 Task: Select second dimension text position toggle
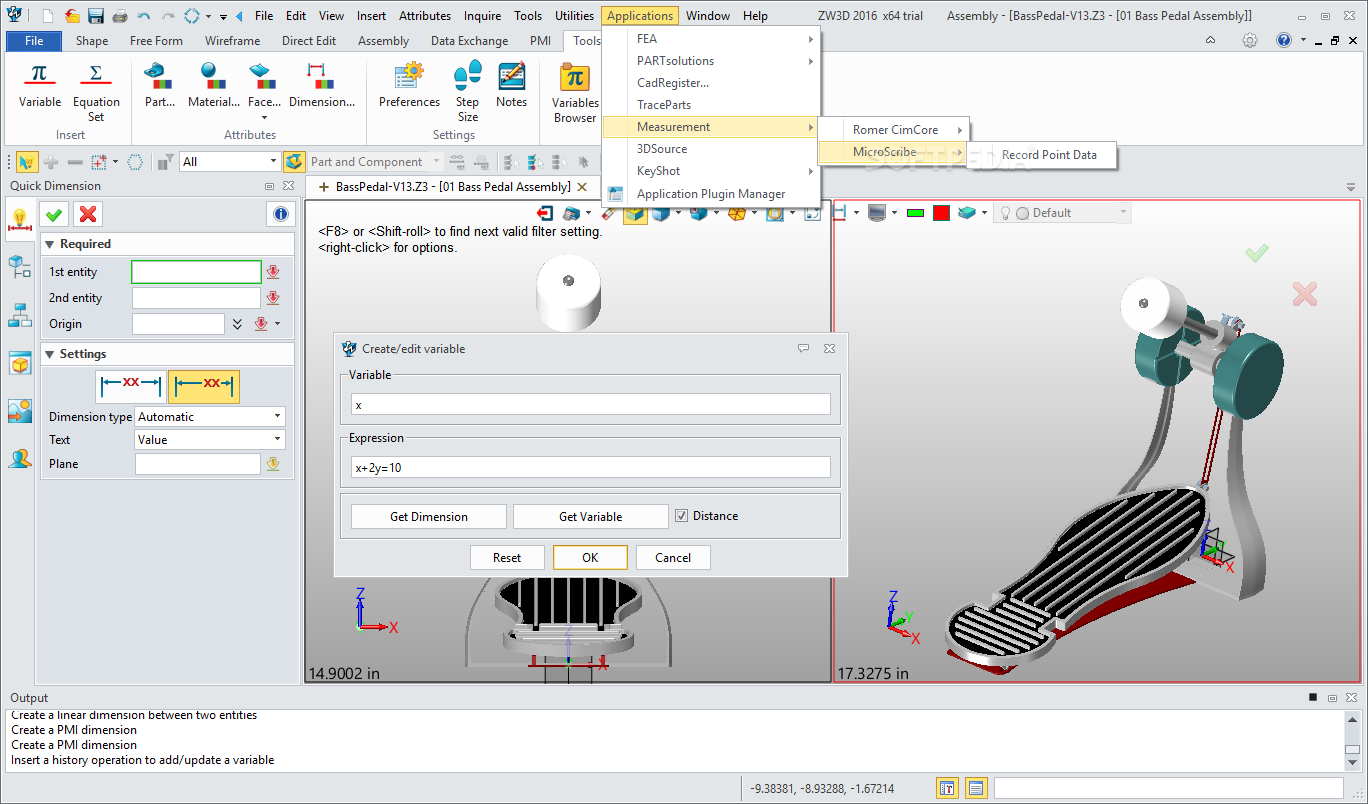coord(204,385)
